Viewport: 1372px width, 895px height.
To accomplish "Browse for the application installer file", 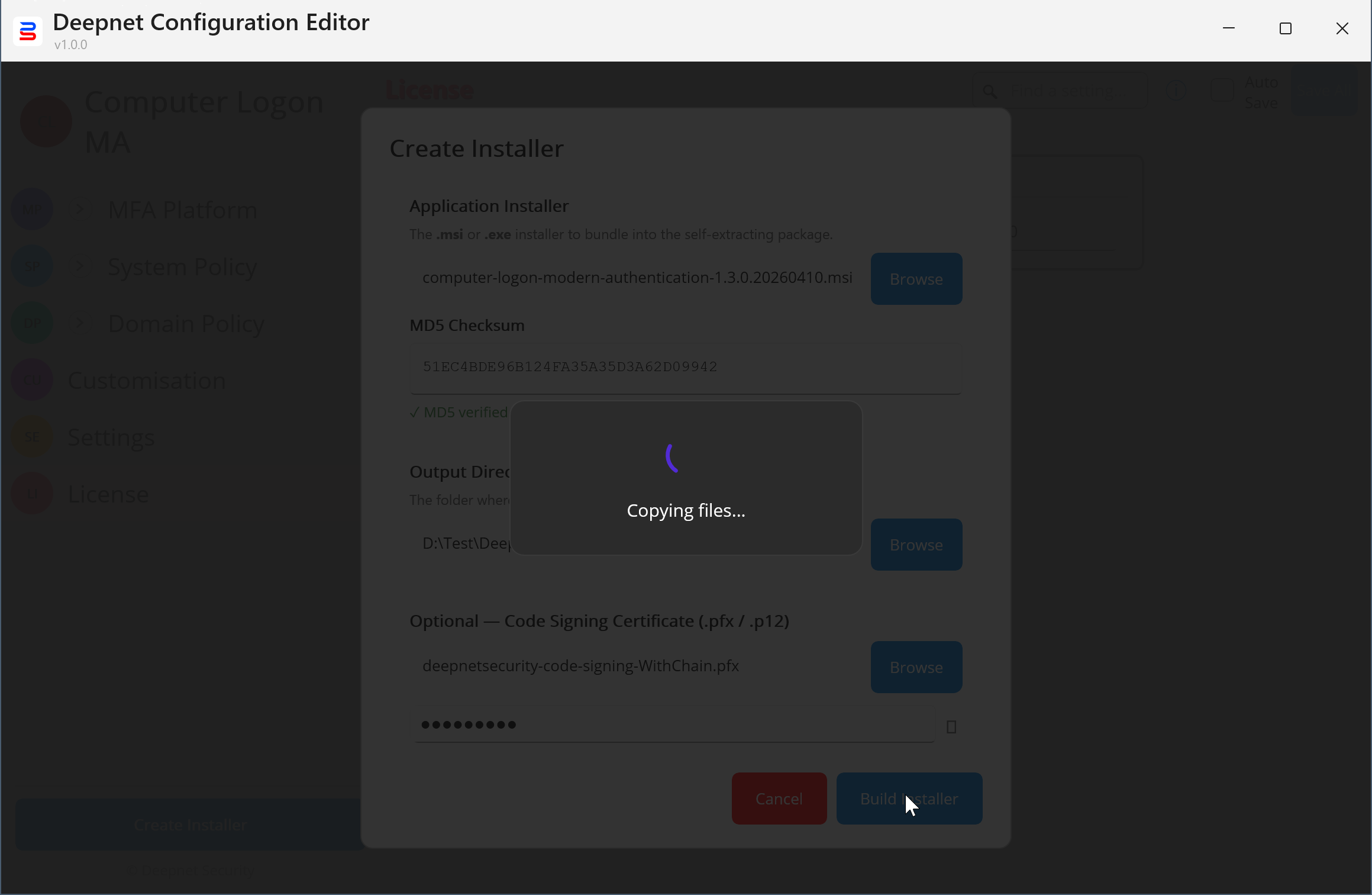I will click(916, 279).
